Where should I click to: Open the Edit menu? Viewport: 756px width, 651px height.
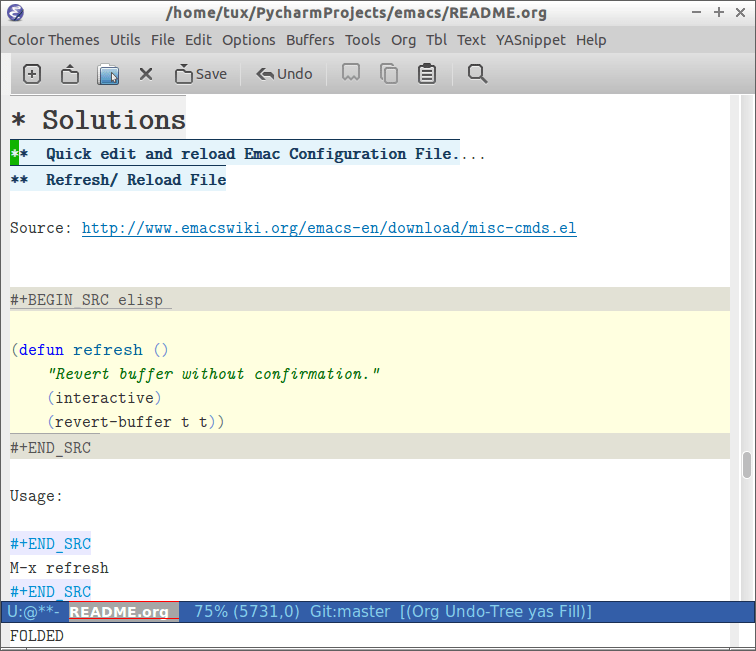(198, 40)
